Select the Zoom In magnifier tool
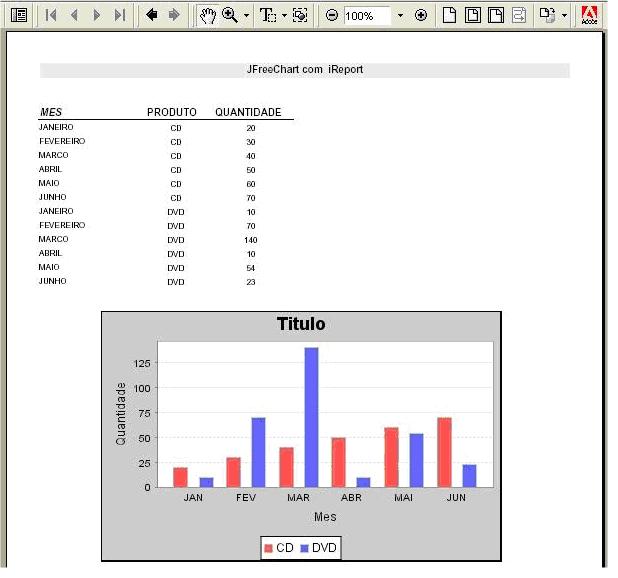This screenshot has height=578, width=618. 229,15
